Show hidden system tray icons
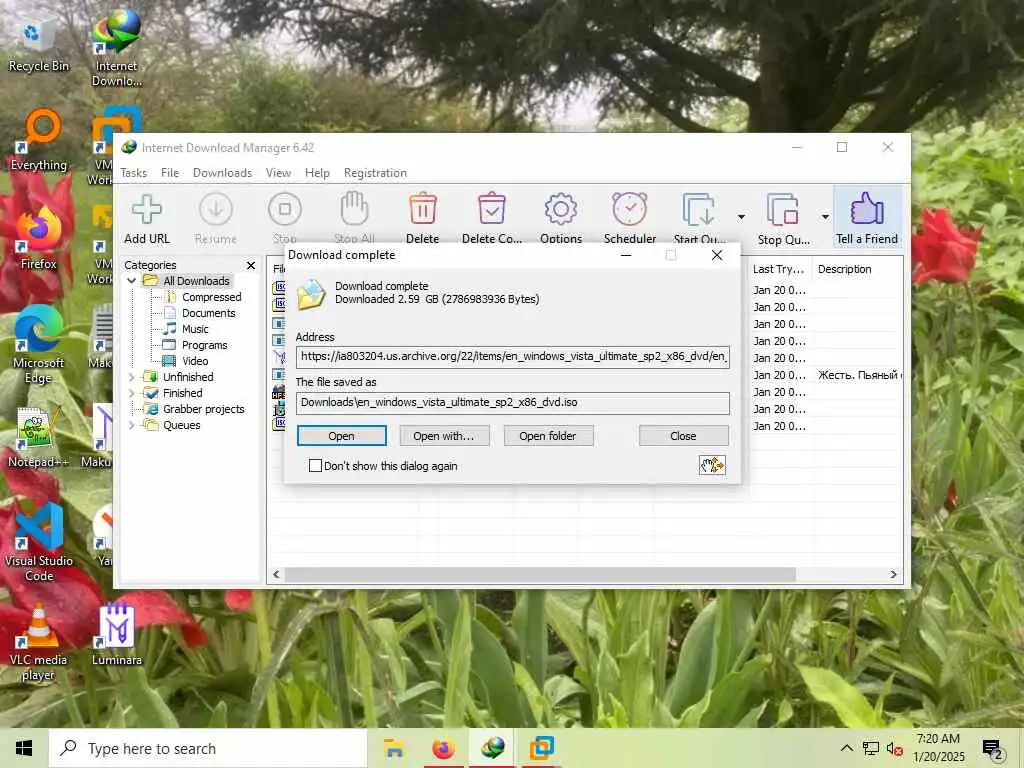The image size is (1024, 768). 846,748
